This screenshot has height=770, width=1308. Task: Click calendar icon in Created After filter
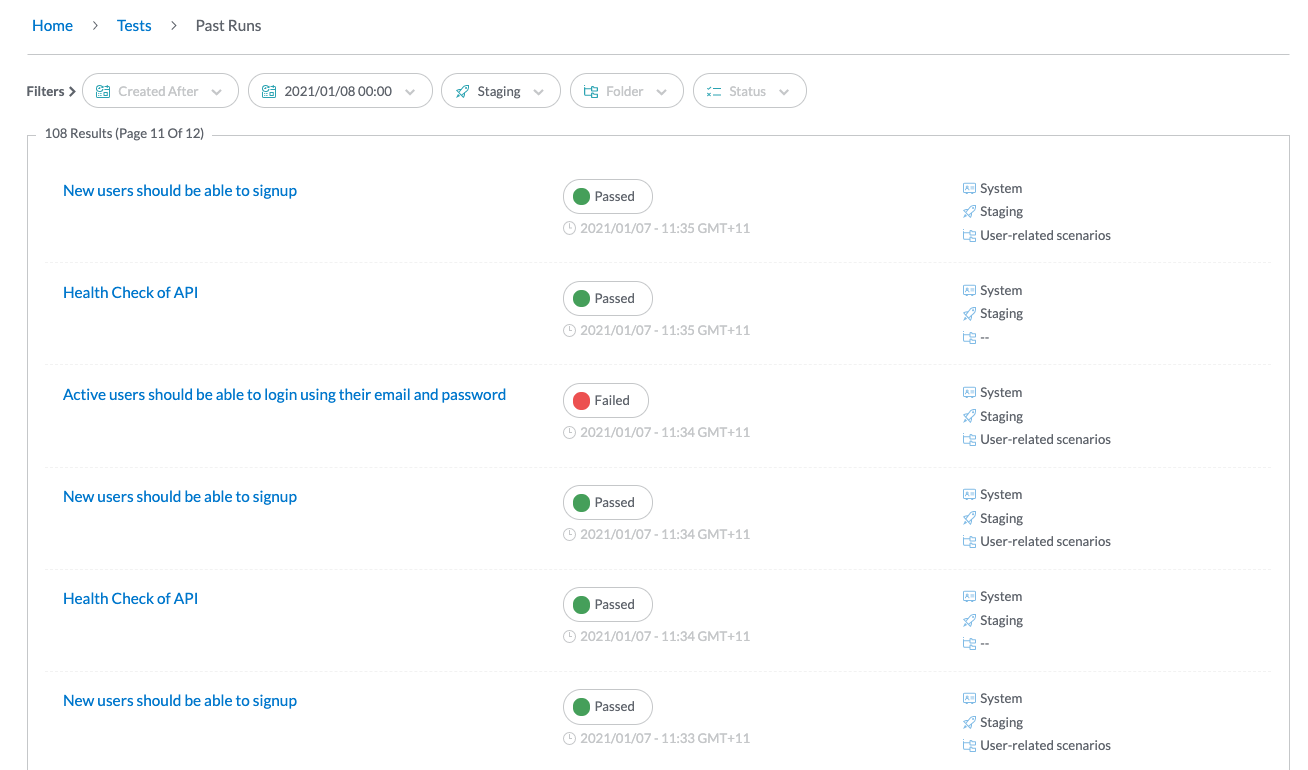[103, 91]
